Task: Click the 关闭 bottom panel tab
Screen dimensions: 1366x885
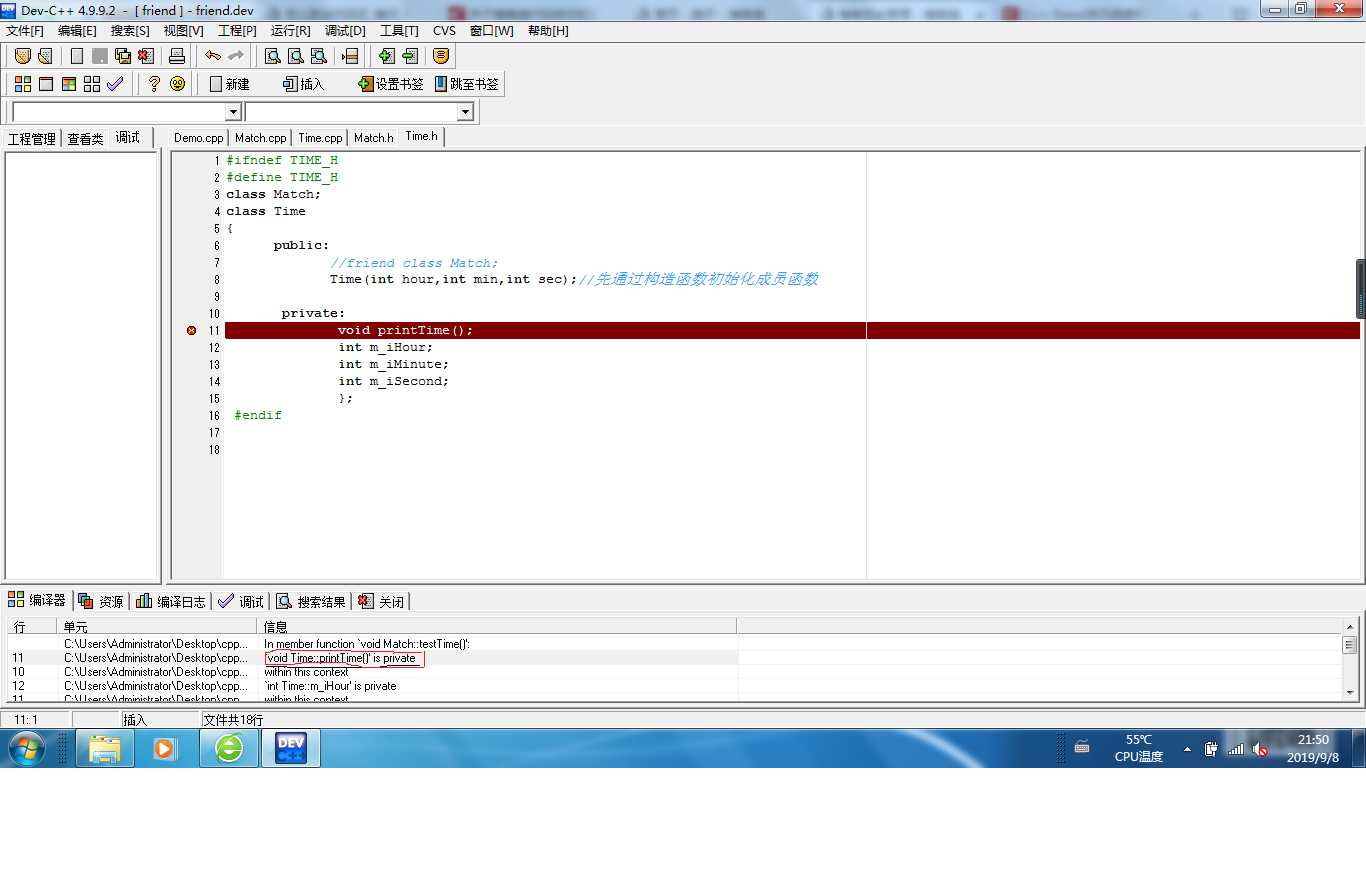Action: click(x=381, y=601)
